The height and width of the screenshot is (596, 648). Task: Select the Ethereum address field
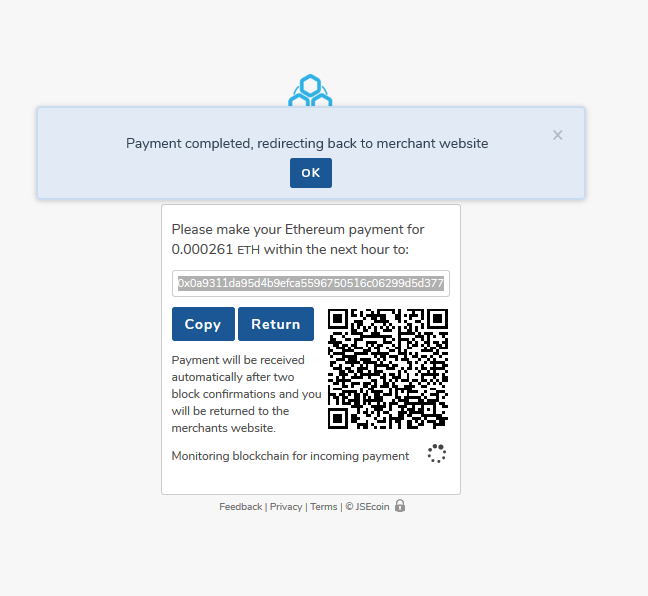[x=311, y=284]
